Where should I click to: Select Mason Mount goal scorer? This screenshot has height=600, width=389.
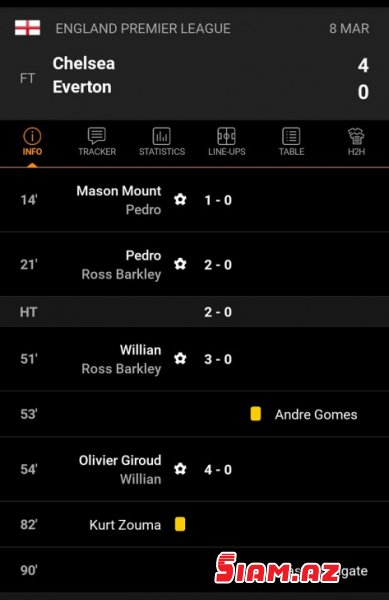tap(119, 191)
